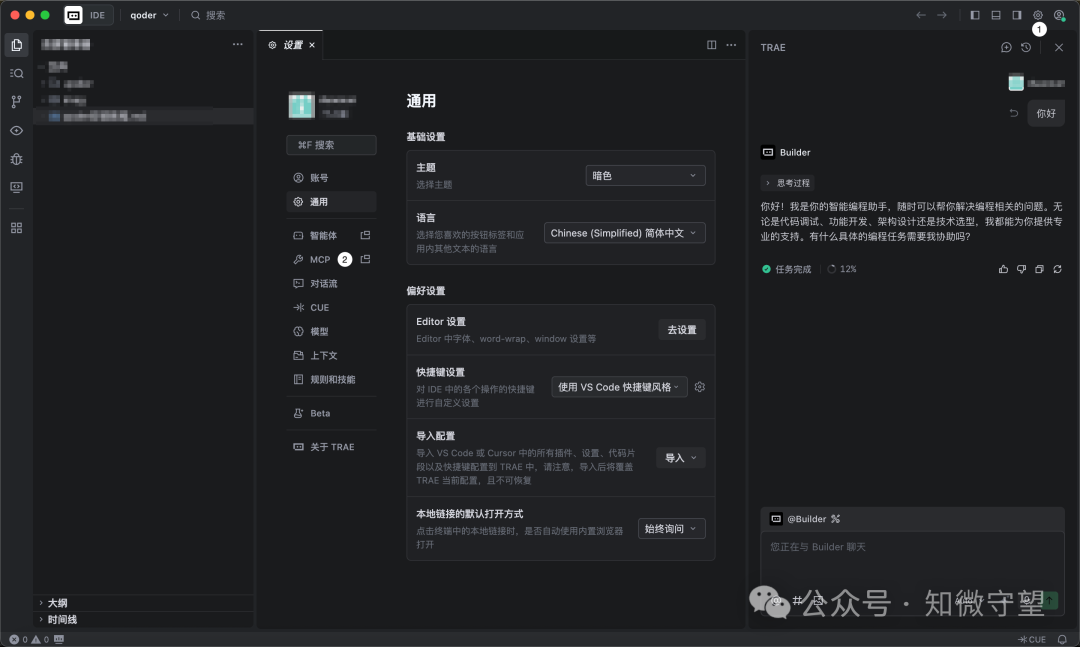Image resolution: width=1080 pixels, height=647 pixels.
Task: Open the 账号 settings section
Action: tap(331, 178)
